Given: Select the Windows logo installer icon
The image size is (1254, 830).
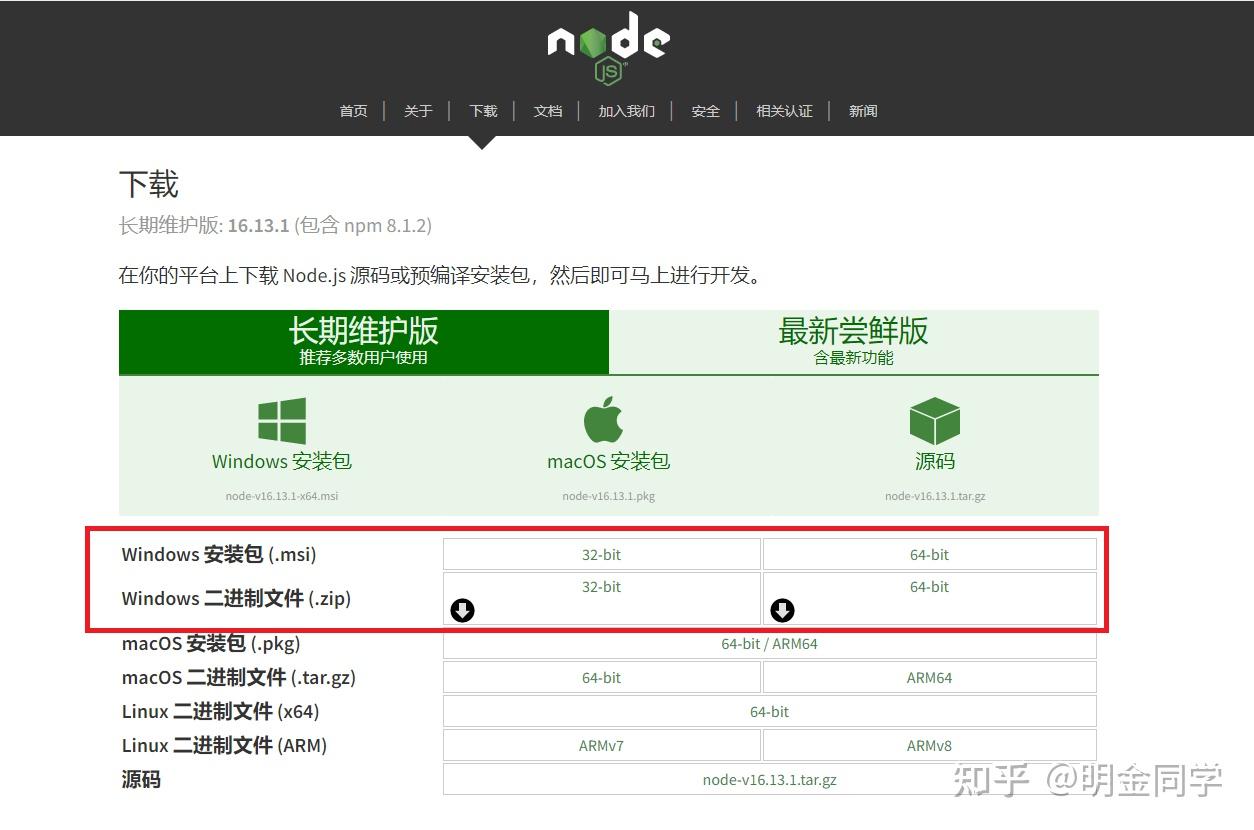Looking at the screenshot, I should click(x=281, y=418).
